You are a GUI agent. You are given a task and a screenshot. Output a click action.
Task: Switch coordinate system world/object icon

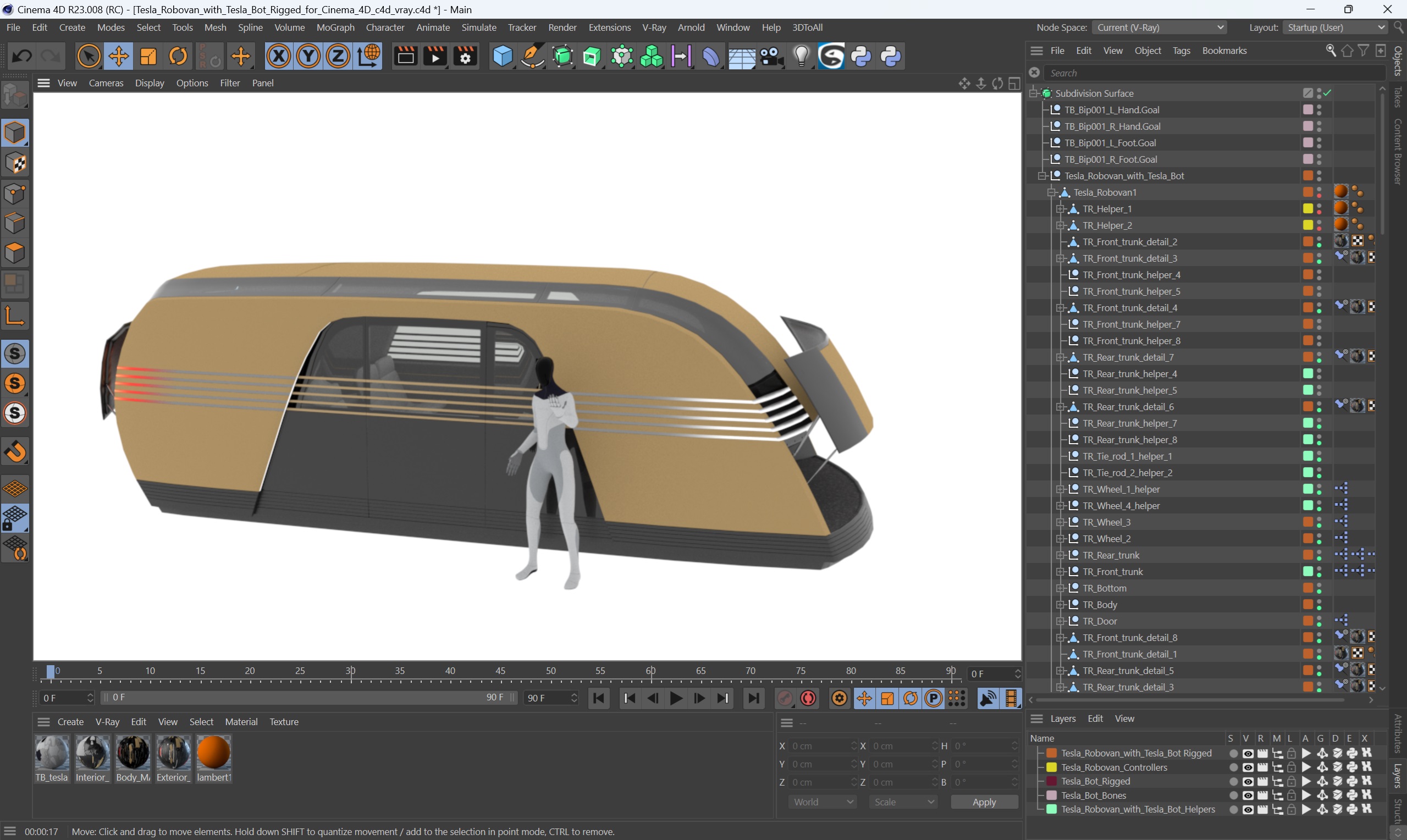tap(368, 56)
